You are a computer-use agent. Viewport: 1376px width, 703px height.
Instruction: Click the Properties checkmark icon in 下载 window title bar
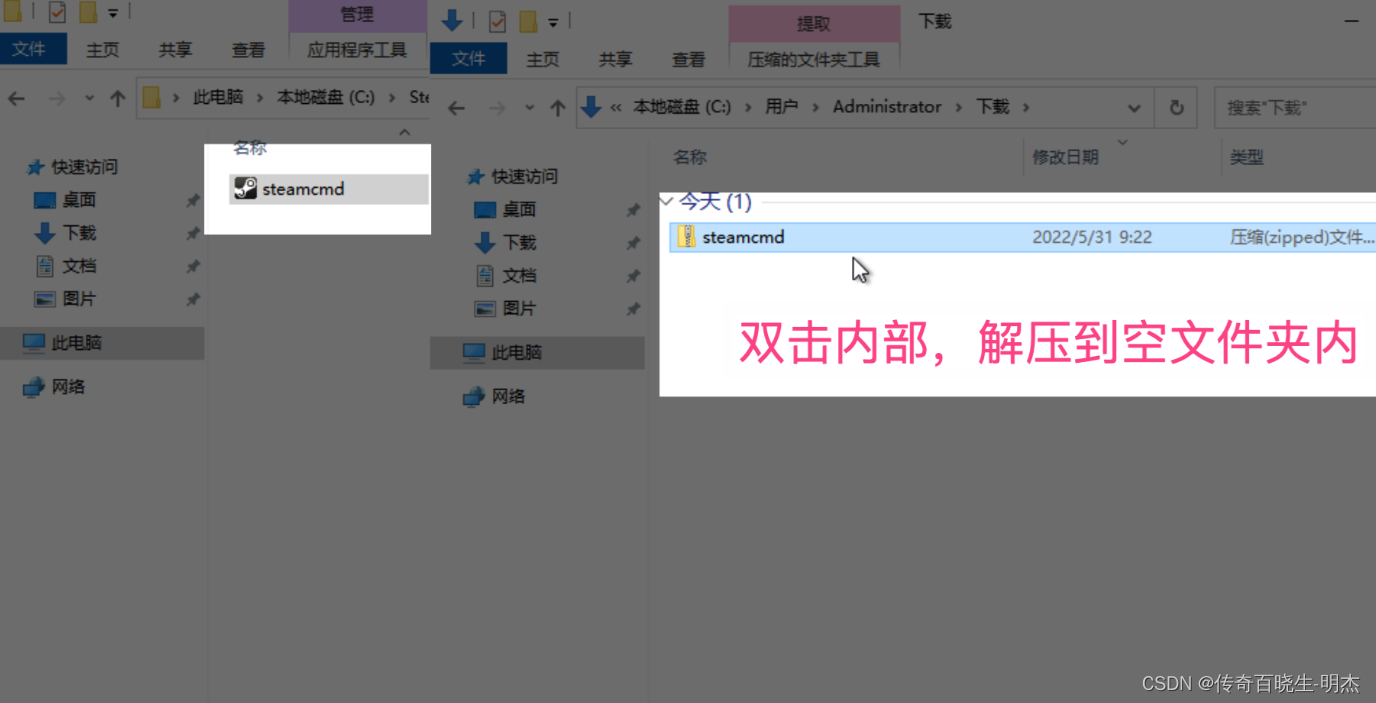[x=497, y=20]
